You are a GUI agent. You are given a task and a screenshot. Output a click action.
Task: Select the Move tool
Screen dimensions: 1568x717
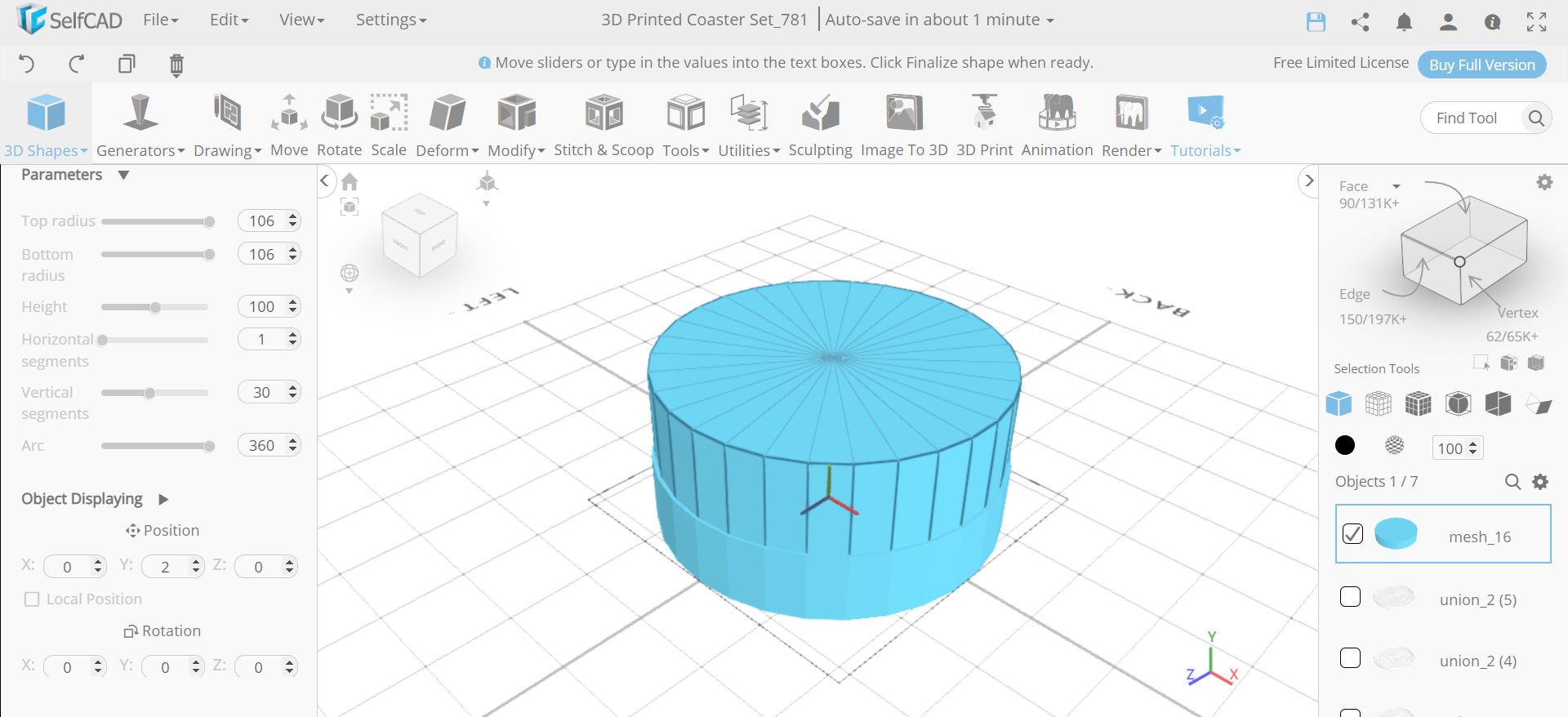coord(289,125)
